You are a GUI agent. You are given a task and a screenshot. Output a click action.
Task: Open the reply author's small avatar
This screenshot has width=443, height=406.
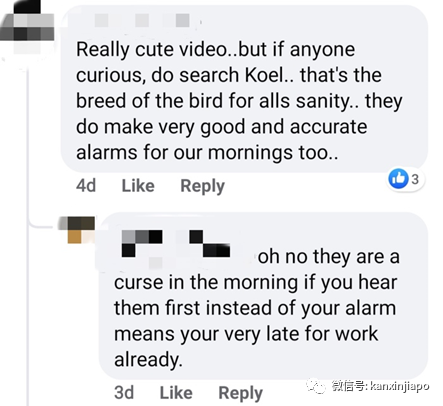(x=76, y=230)
